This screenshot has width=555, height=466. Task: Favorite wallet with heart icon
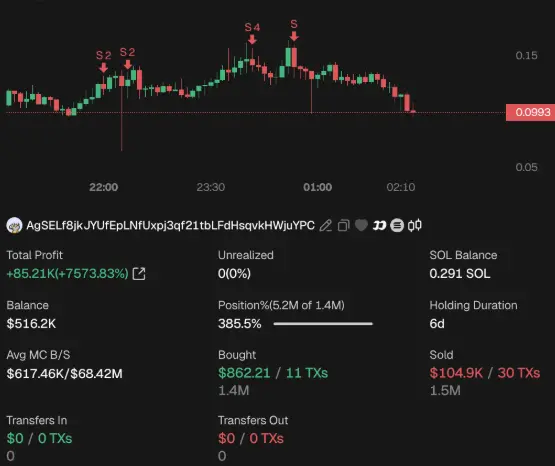point(361,225)
